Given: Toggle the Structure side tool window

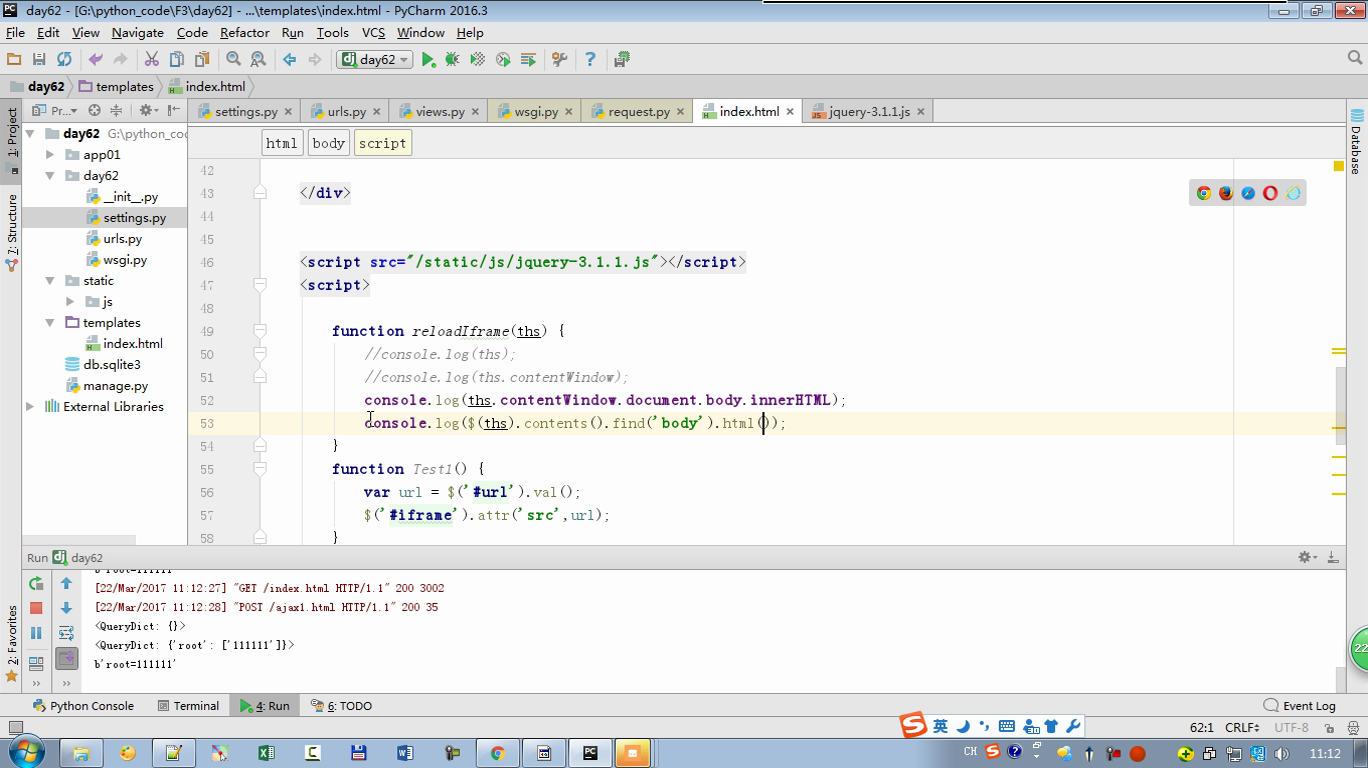Looking at the screenshot, I should [12, 232].
